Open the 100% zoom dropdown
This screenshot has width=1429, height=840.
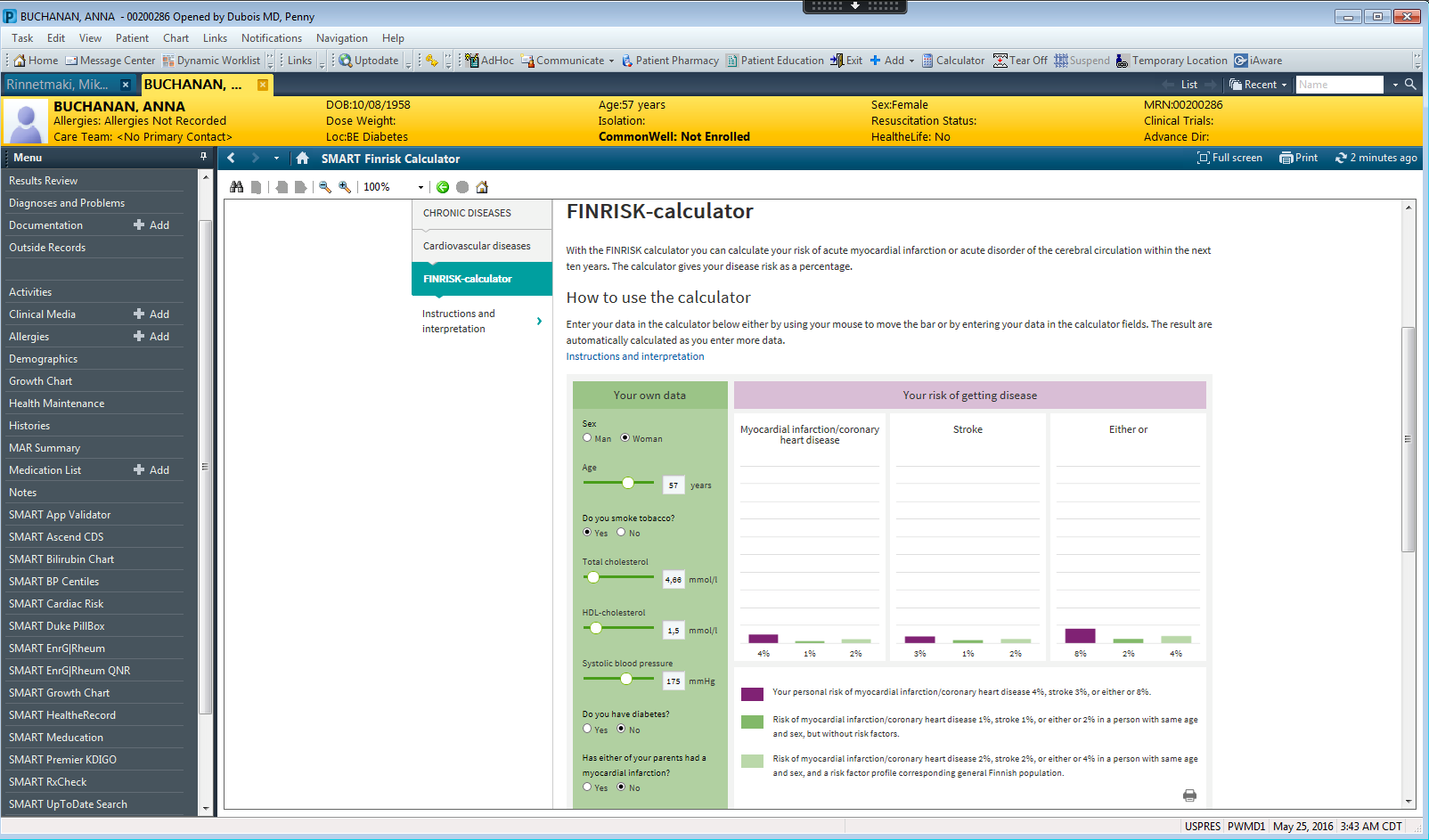pyautogui.click(x=421, y=187)
